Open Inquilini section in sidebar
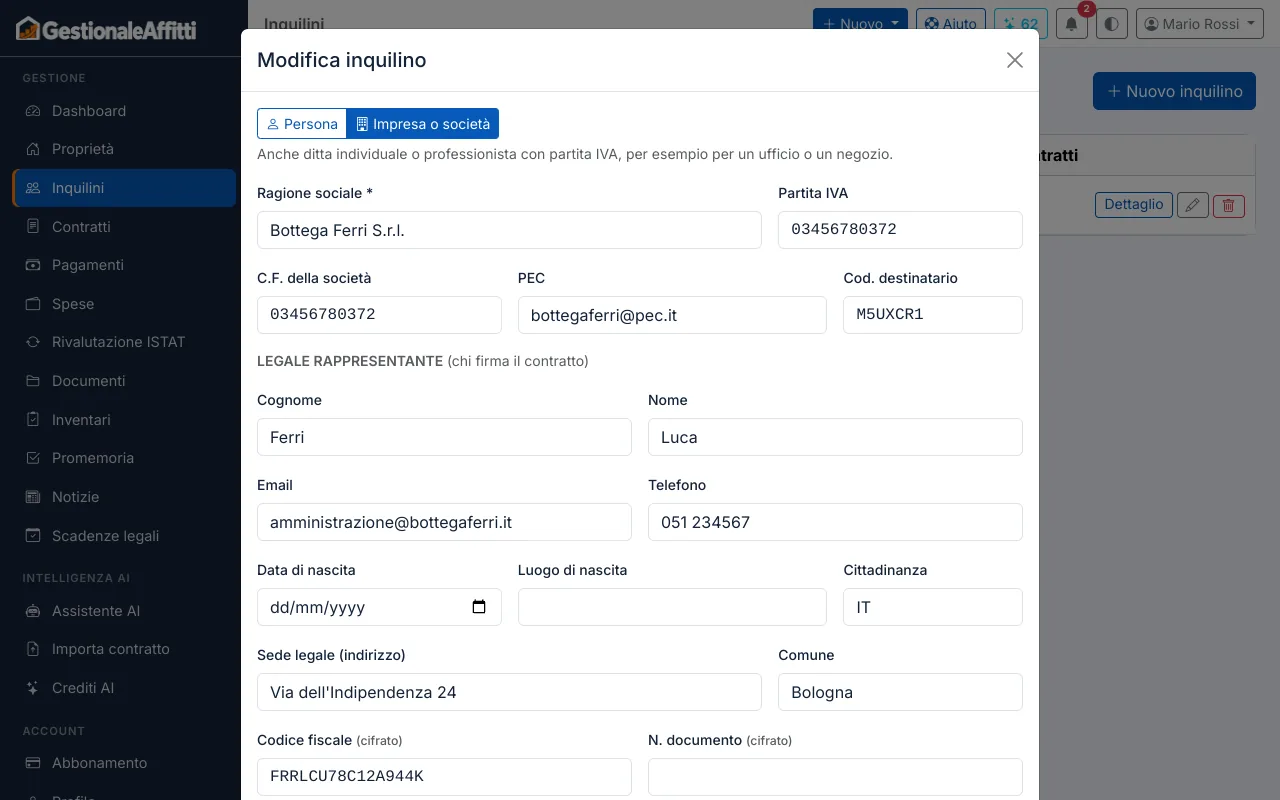 (124, 188)
